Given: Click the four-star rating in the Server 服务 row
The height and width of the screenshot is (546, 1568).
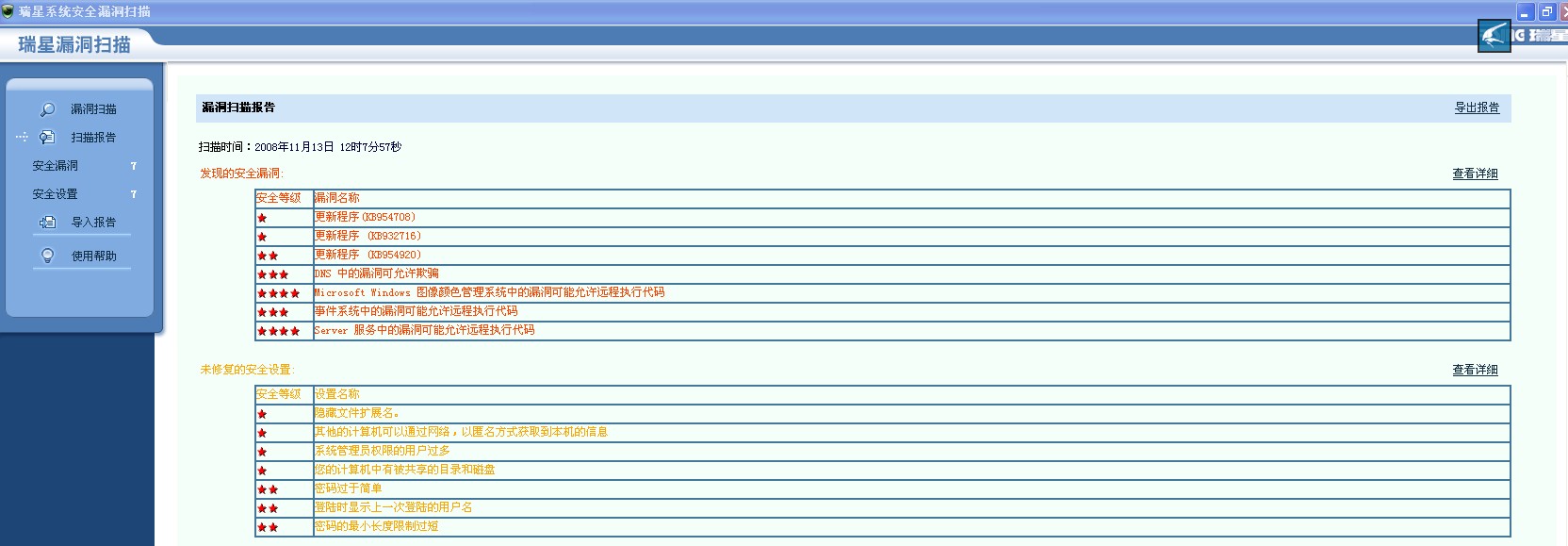Looking at the screenshot, I should [278, 331].
